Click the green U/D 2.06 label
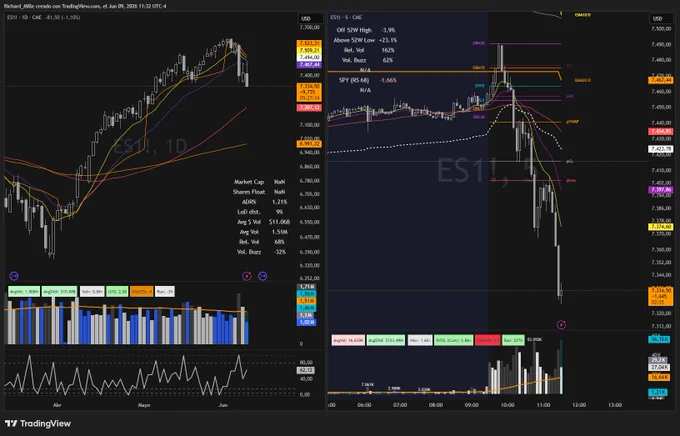 tap(117, 292)
